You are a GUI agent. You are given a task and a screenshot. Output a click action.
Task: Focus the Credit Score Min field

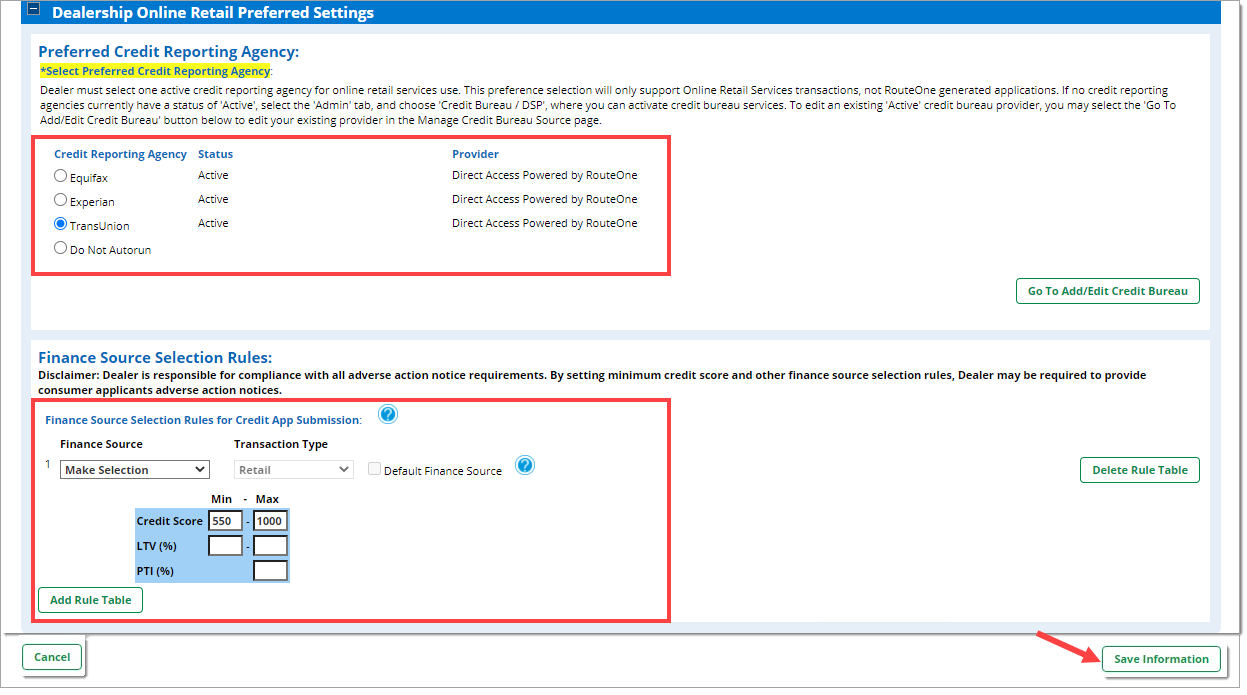225,521
